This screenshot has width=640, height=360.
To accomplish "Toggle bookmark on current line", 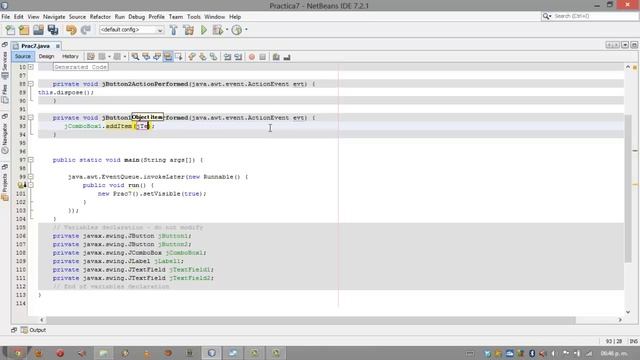I will pos(213,57).
